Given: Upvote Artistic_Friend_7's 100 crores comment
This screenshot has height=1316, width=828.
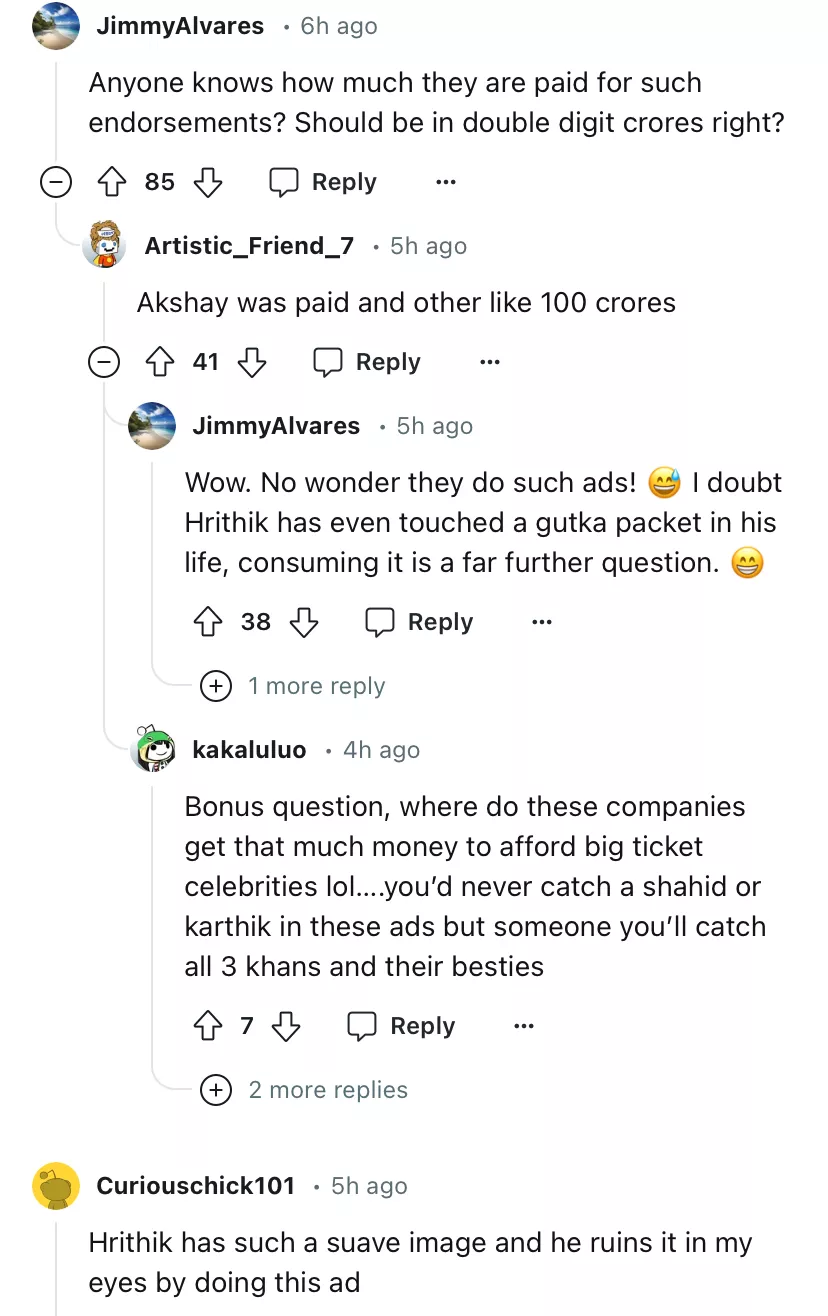Looking at the screenshot, I should (x=158, y=362).
